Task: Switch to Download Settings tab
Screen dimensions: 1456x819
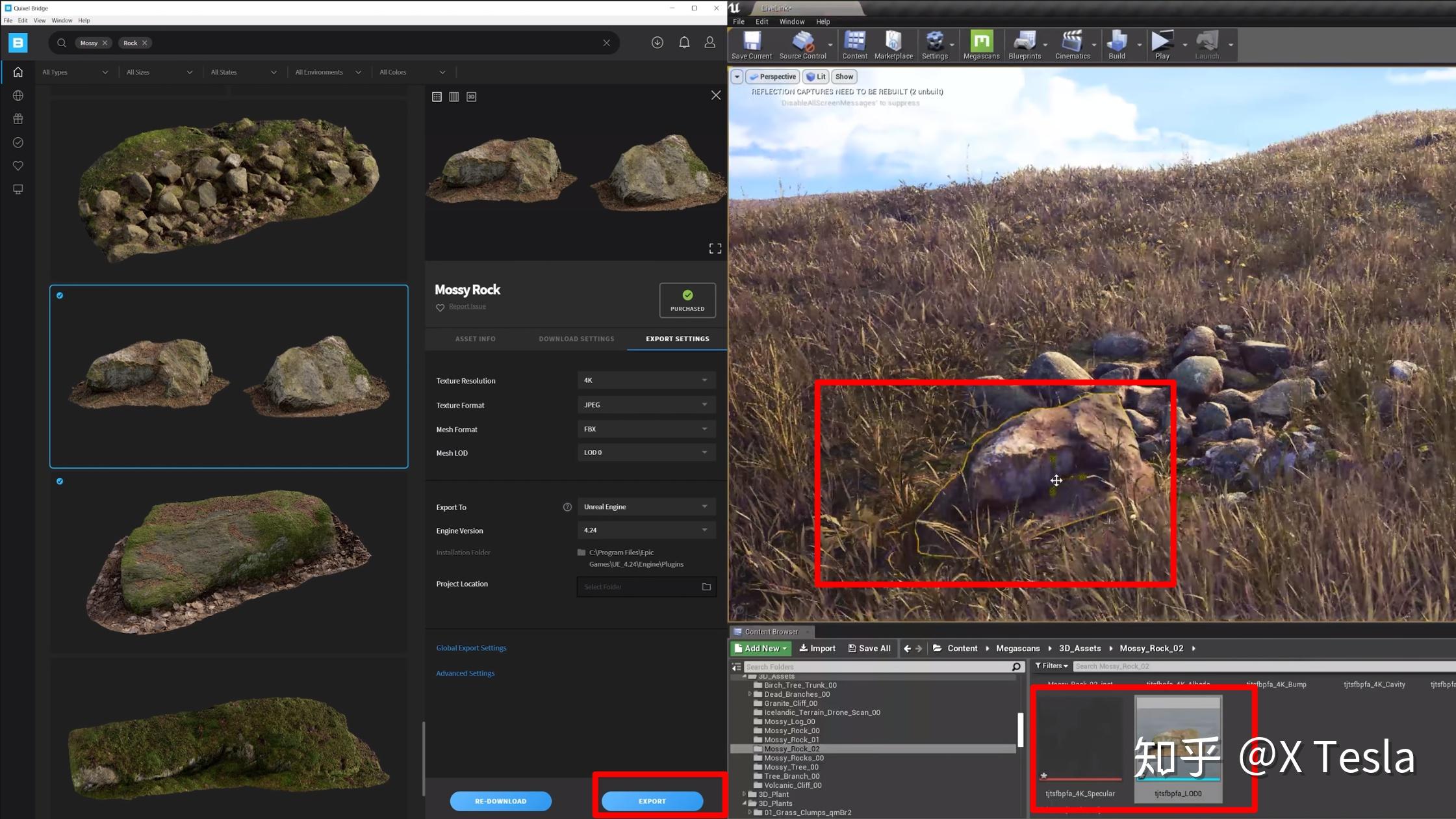Action: coord(576,339)
